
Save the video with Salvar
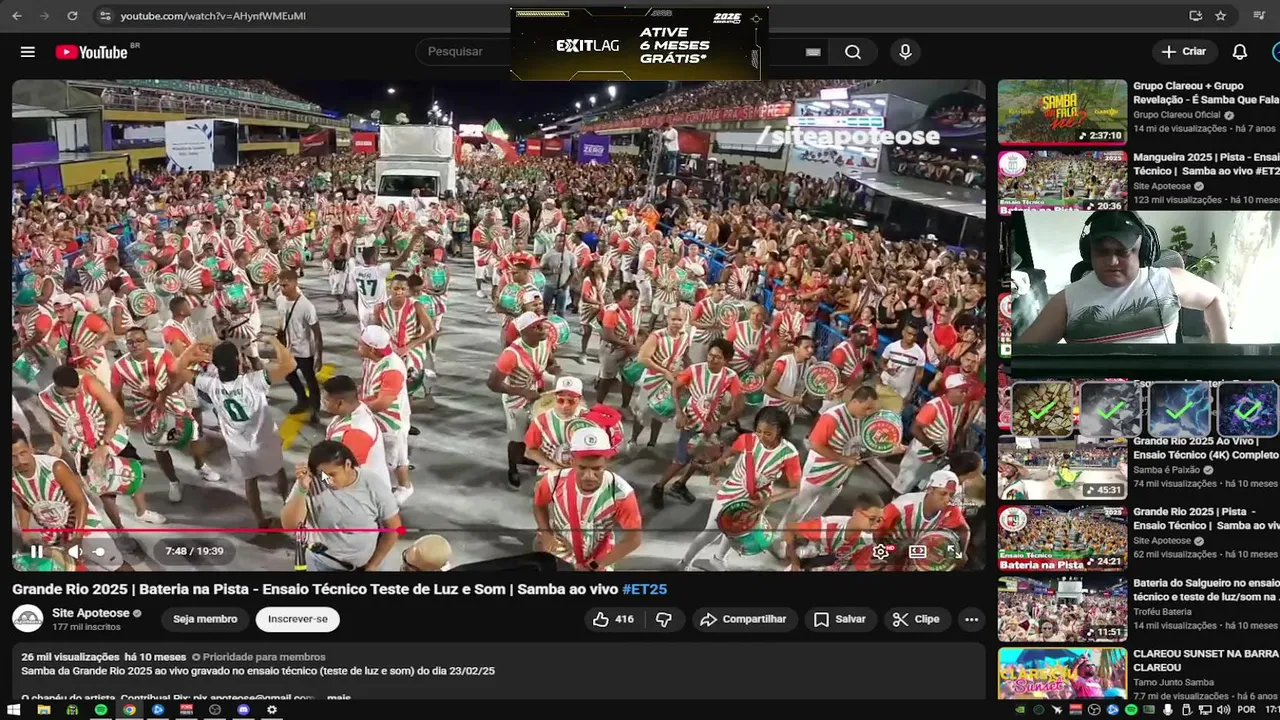tap(840, 619)
